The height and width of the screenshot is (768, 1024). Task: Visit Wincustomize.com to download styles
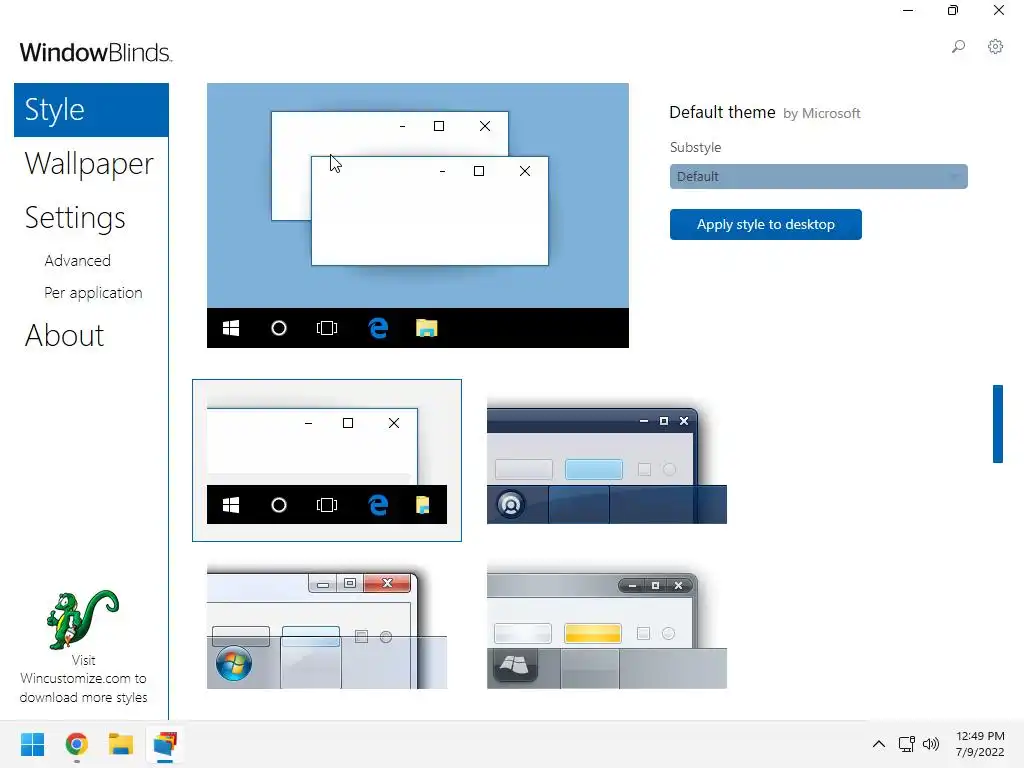(84, 679)
